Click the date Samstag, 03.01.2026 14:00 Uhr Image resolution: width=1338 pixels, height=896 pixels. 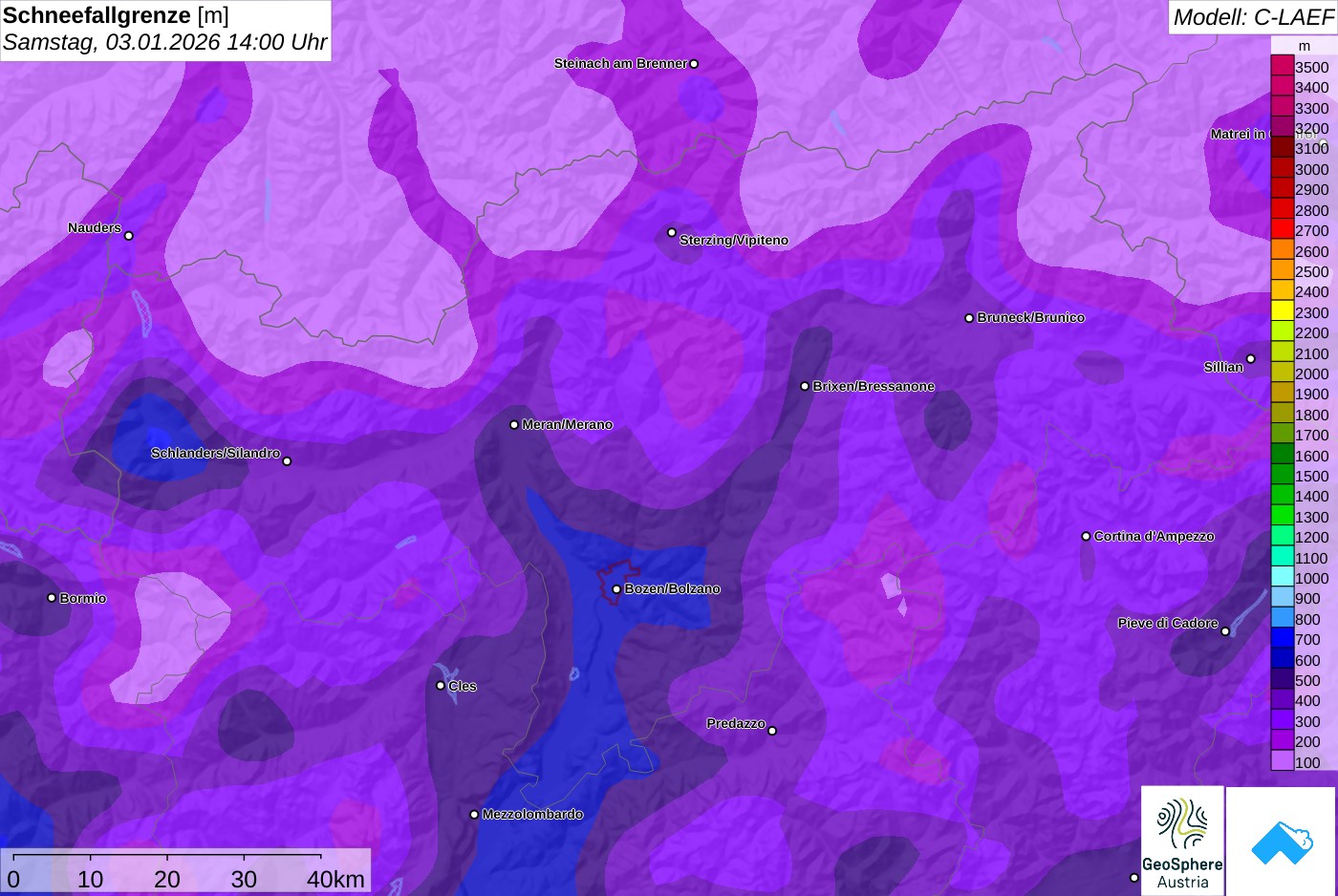coord(164,43)
